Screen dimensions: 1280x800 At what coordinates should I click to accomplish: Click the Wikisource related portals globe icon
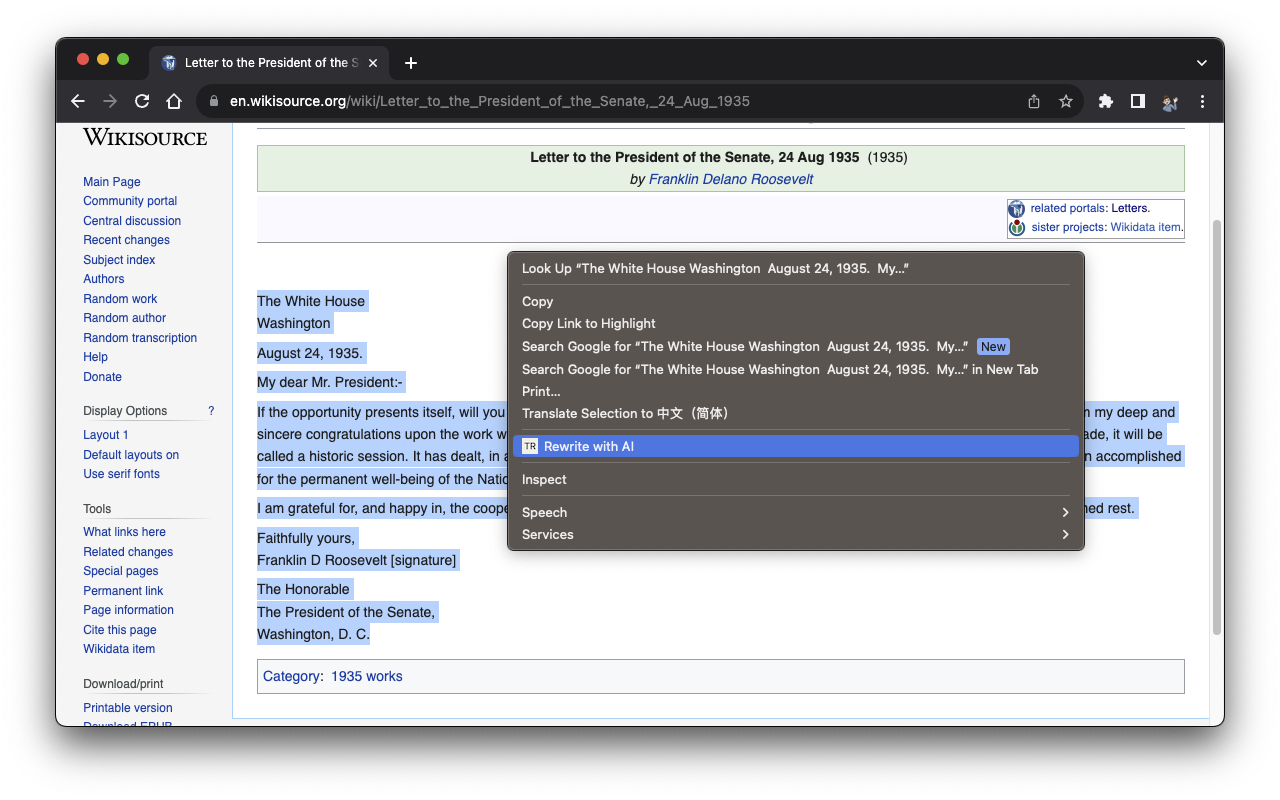click(x=1016, y=208)
